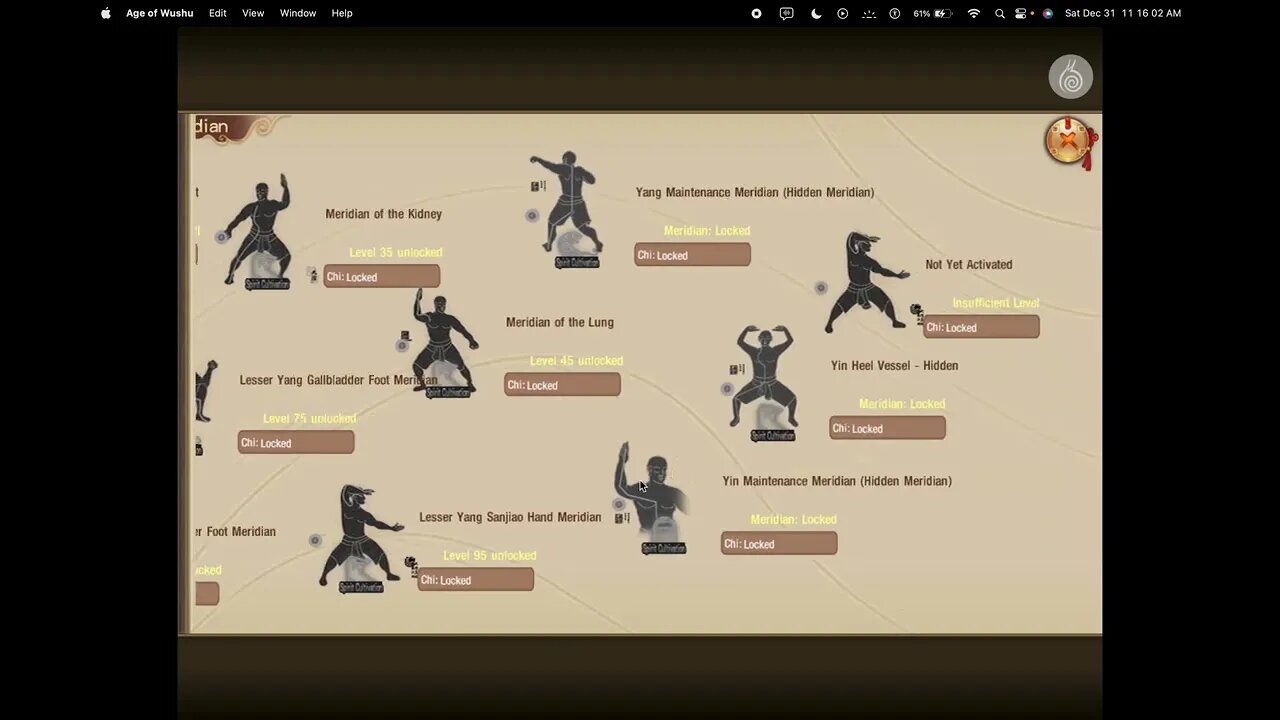Click 'Meridian: Locked' under Yang Maintenance Meridian

pos(707,231)
